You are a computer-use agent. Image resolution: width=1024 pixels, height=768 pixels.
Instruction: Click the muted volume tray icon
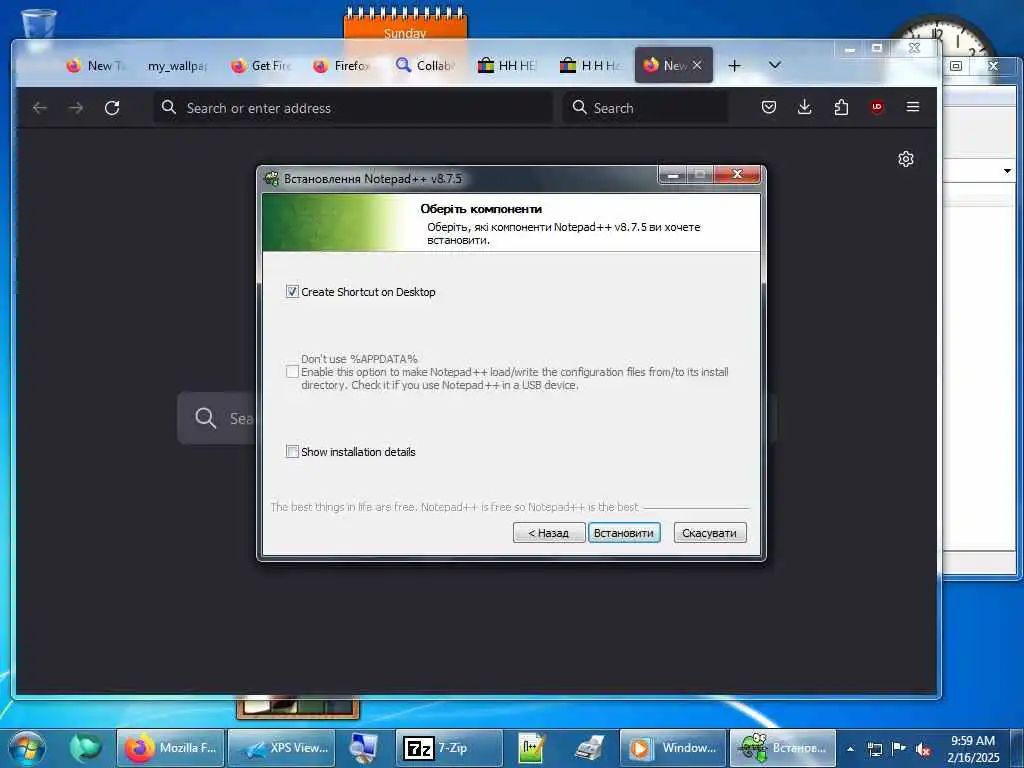point(923,749)
